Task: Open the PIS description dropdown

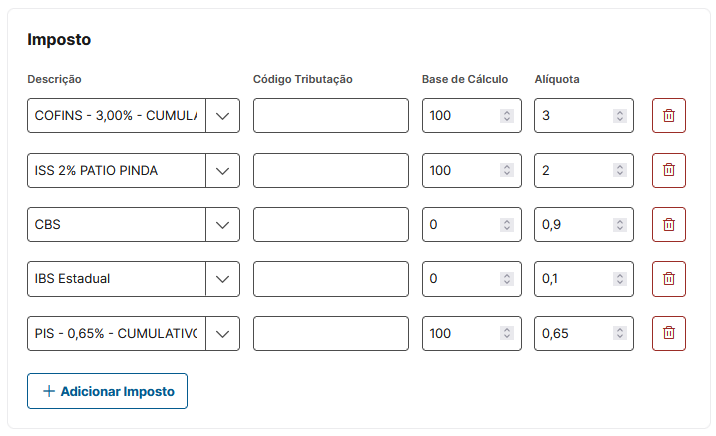Action: [222, 333]
